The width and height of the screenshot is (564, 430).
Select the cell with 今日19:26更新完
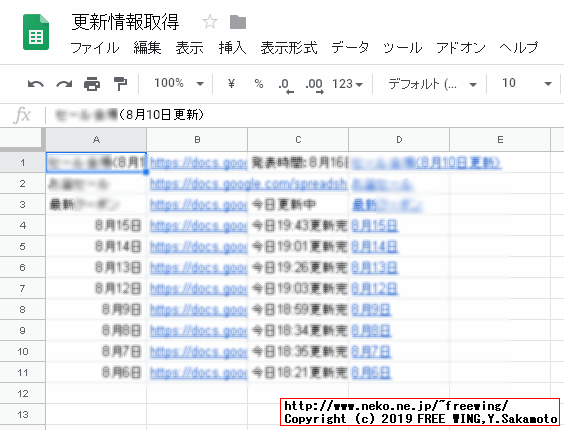tap(298, 267)
